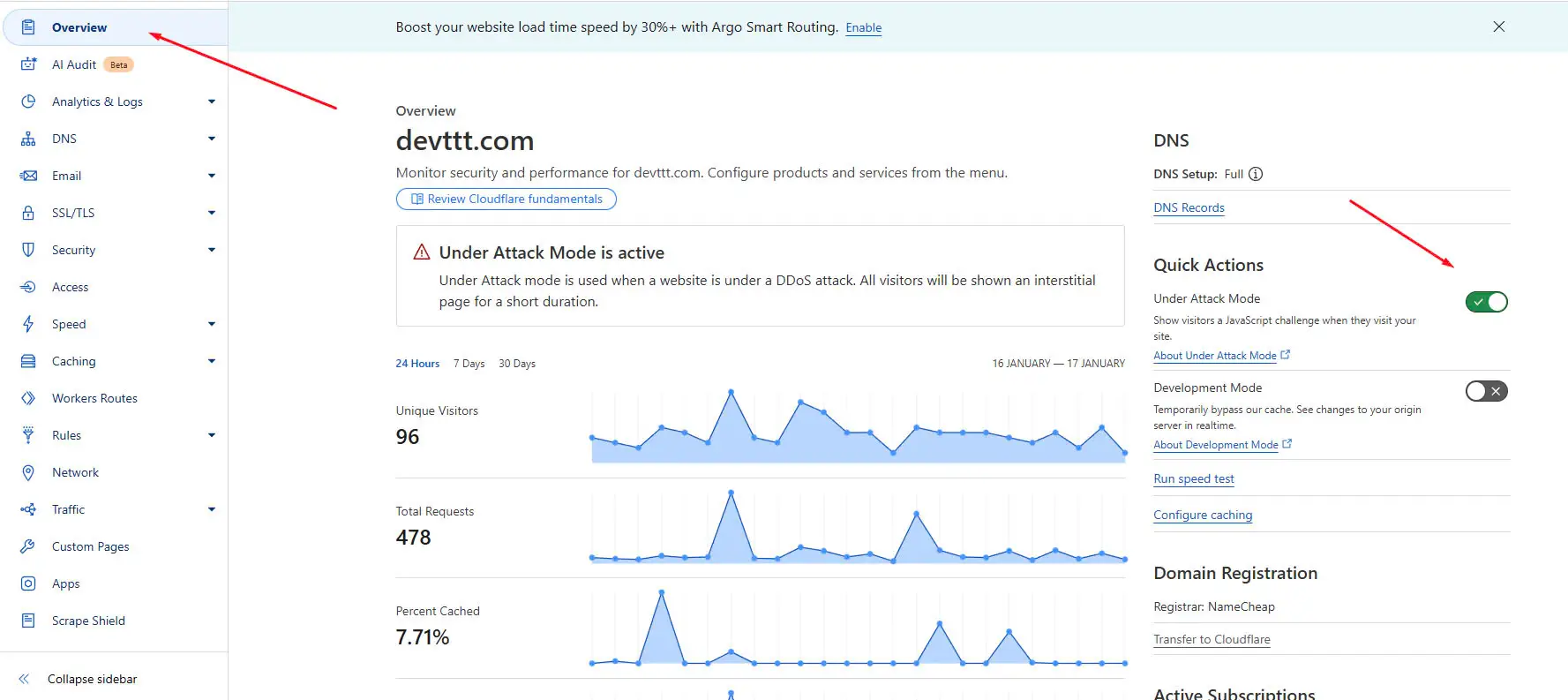Click the DNS Setup info icon

[1256, 174]
